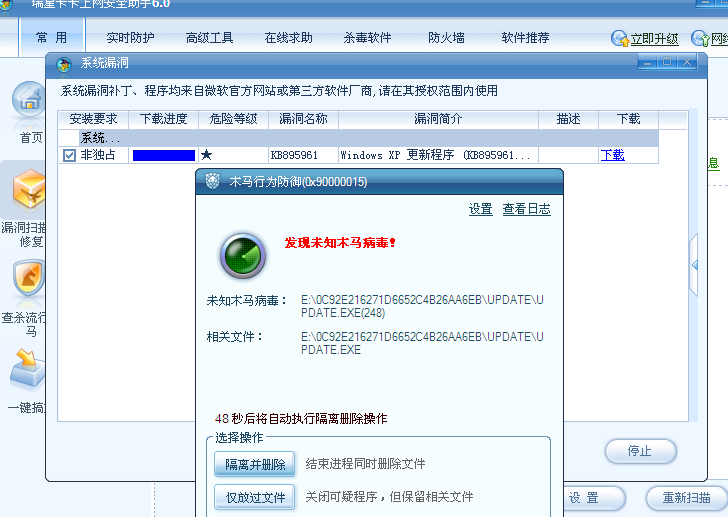Open 设置 link in trojan defense dialog
This screenshot has width=728, height=517.
pos(481,209)
